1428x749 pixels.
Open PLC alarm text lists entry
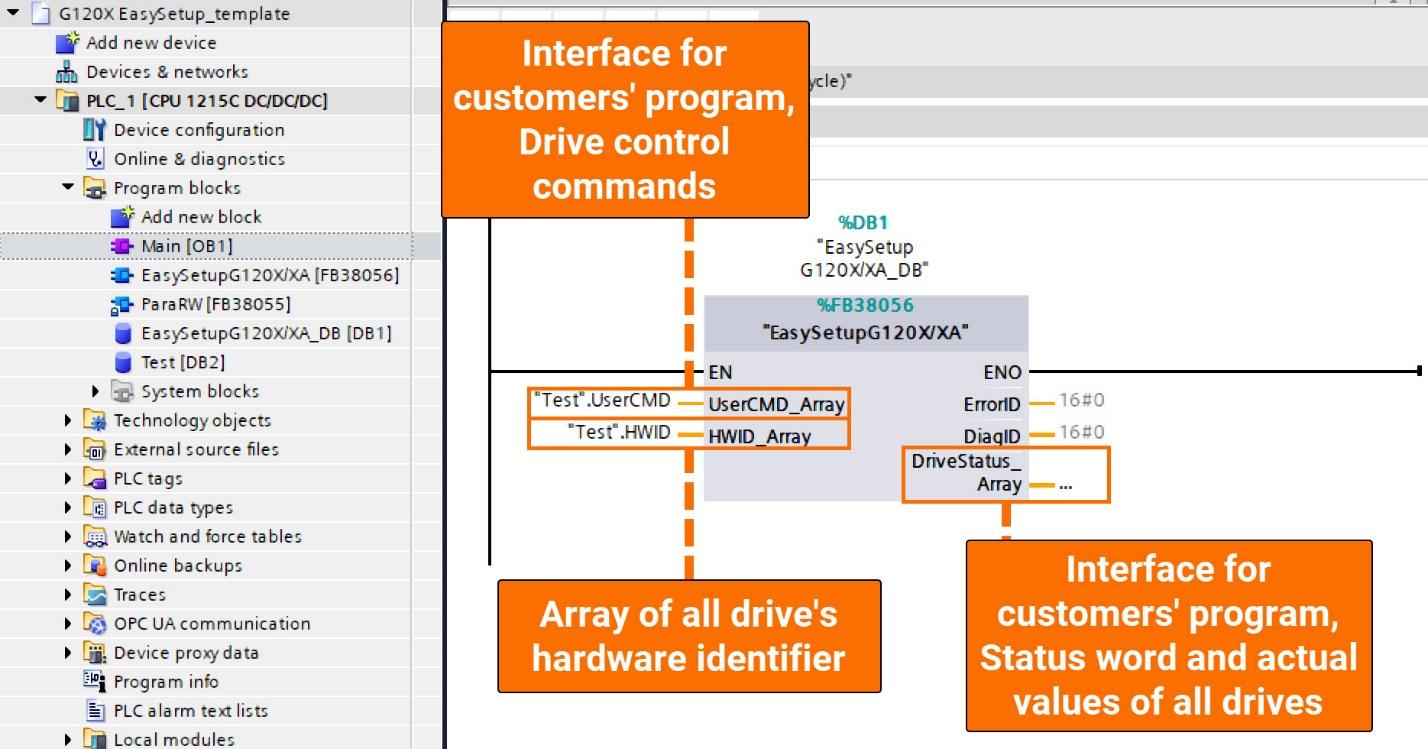pos(191,710)
